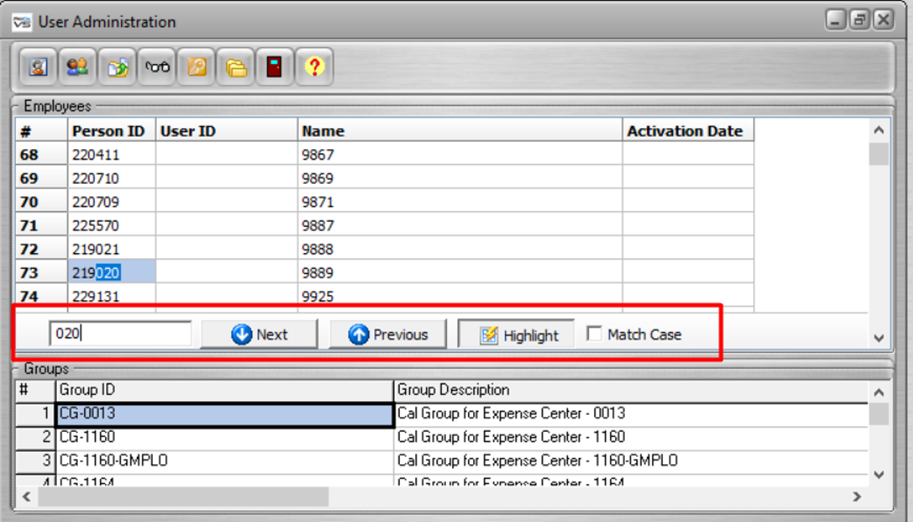Viewport: 913px width, 522px height.
Task: Click the Groups vertical scrollbar thumb
Action: coord(879,414)
